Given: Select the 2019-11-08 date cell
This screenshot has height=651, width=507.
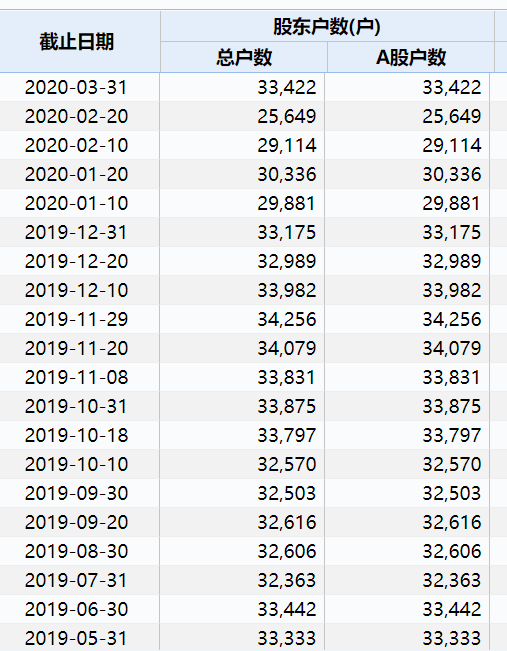Looking at the screenshot, I should 76,377.
